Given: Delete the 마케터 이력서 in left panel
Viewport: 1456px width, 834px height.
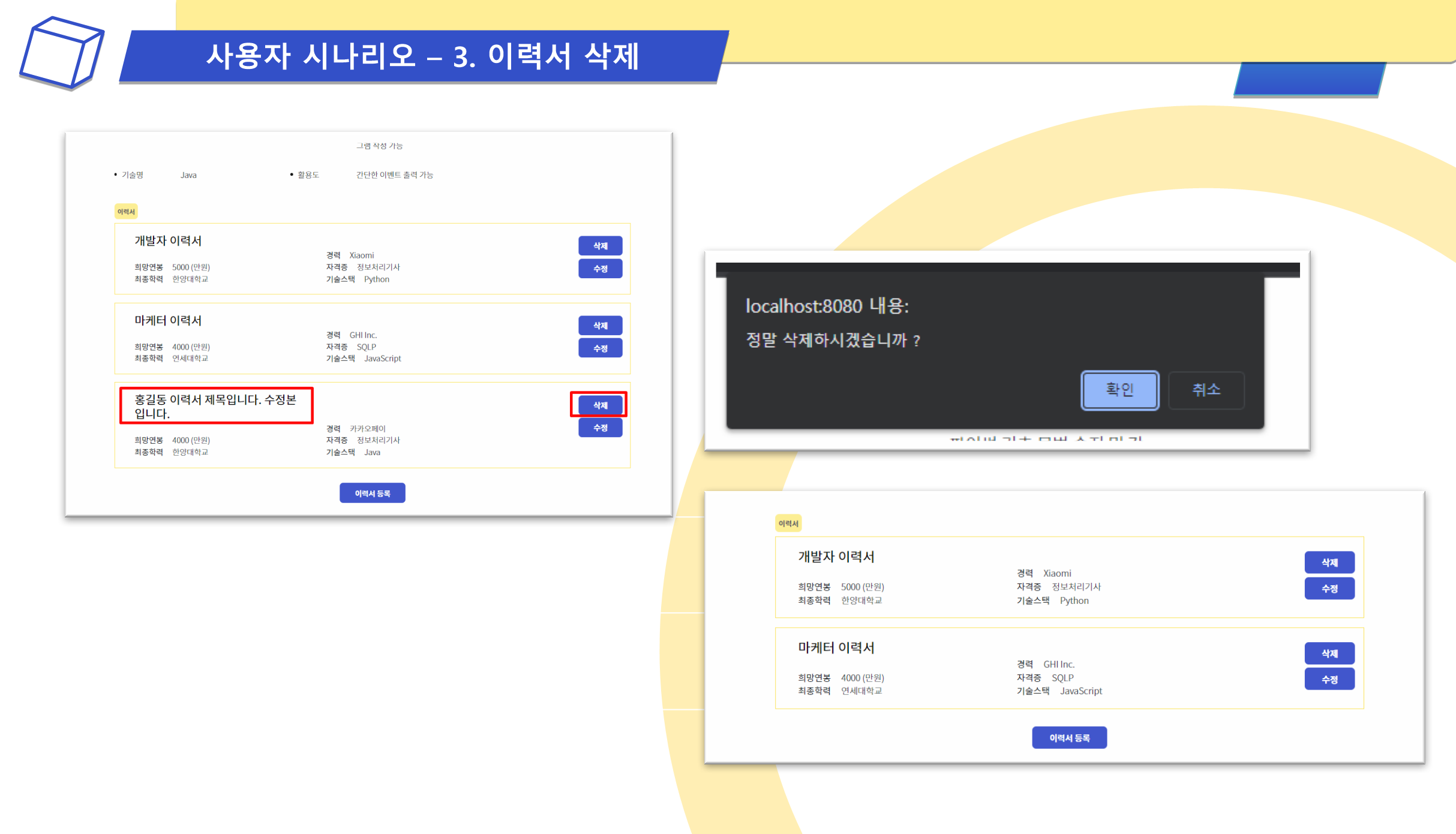Looking at the screenshot, I should tap(599, 326).
